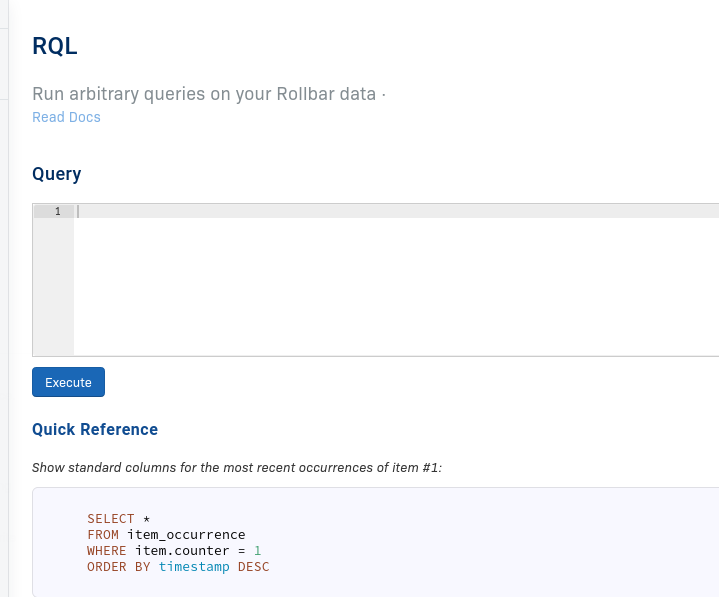719x597 pixels.
Task: Click the SELECT keyword in example query
Action: pyautogui.click(x=110, y=519)
